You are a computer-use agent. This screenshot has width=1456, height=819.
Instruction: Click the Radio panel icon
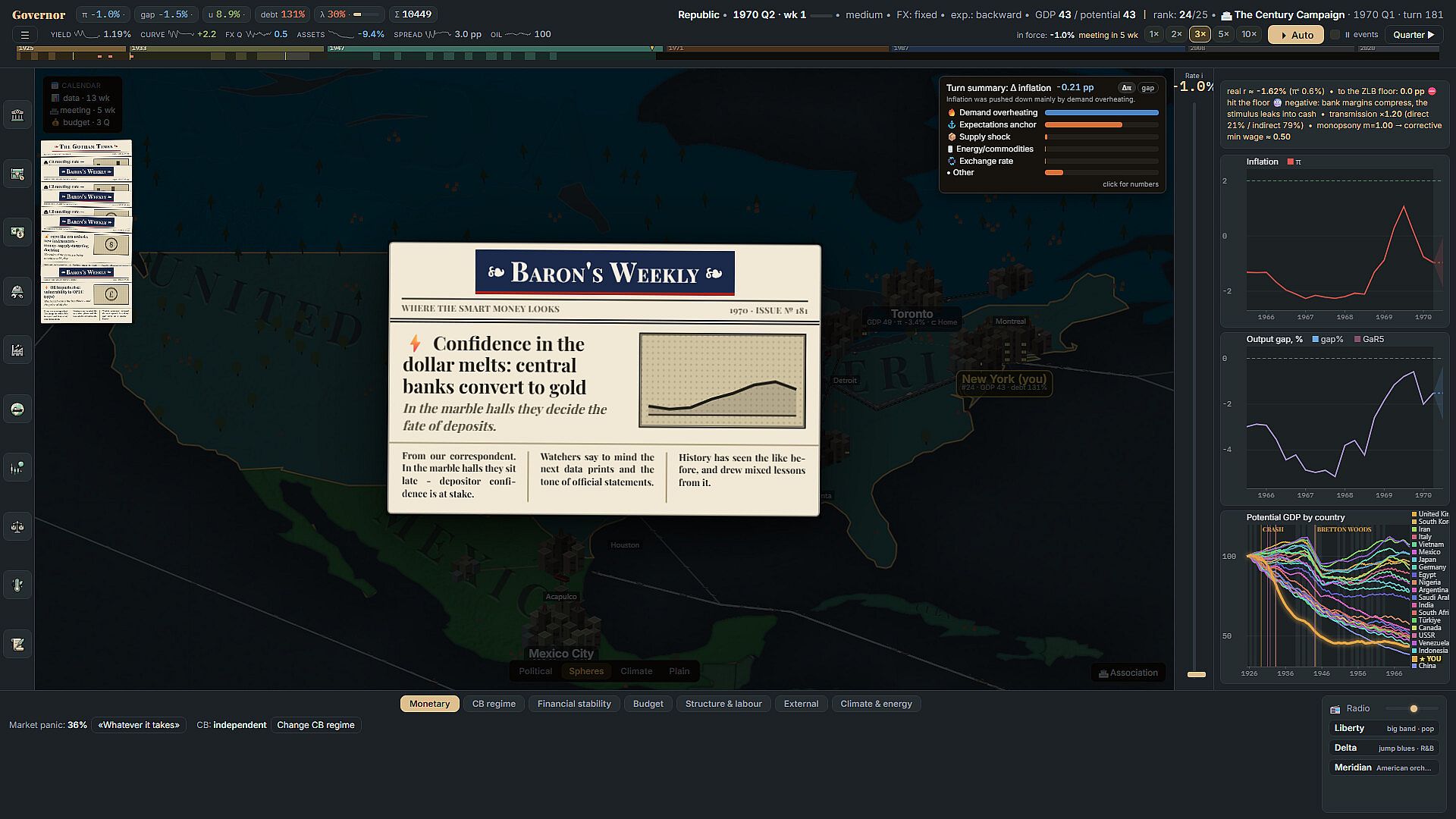point(1335,709)
